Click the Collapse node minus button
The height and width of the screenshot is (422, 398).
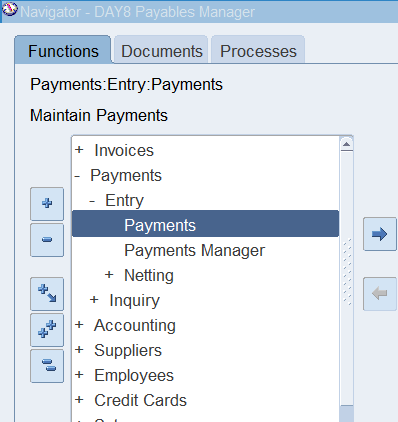[47, 240]
